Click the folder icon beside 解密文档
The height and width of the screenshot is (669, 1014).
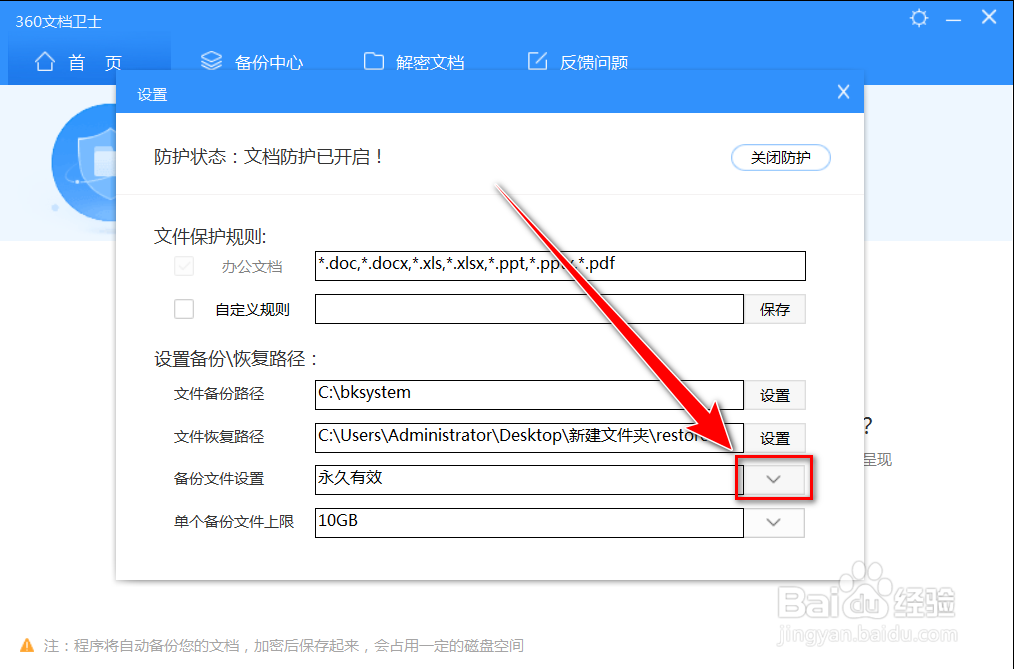tap(374, 61)
